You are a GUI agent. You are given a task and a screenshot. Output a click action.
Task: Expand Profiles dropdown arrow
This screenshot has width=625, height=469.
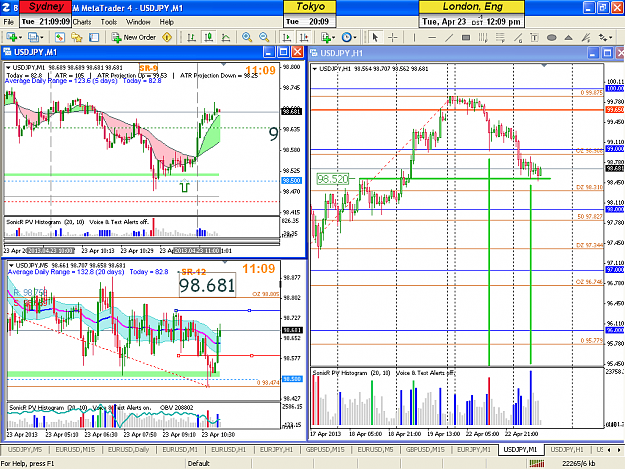click(x=41, y=38)
